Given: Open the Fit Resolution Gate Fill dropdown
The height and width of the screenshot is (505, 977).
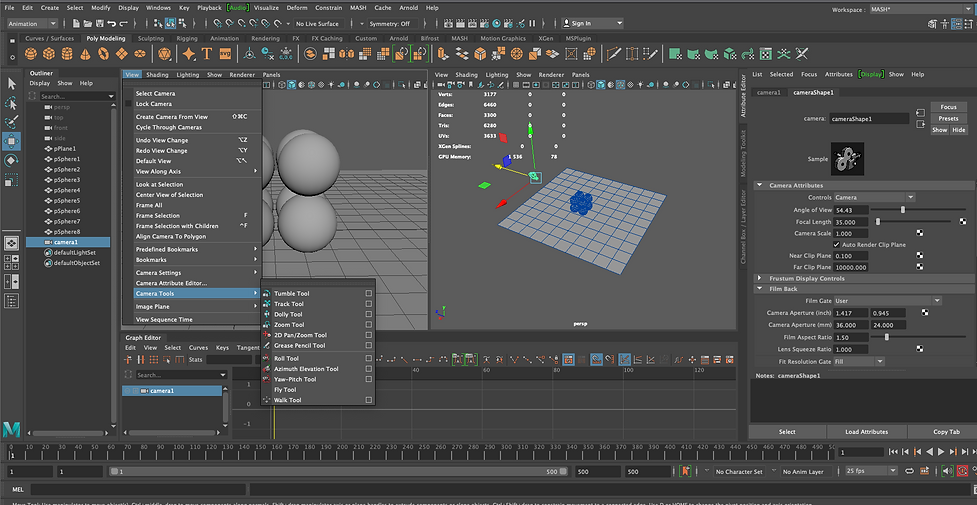Looking at the screenshot, I should pos(859,362).
